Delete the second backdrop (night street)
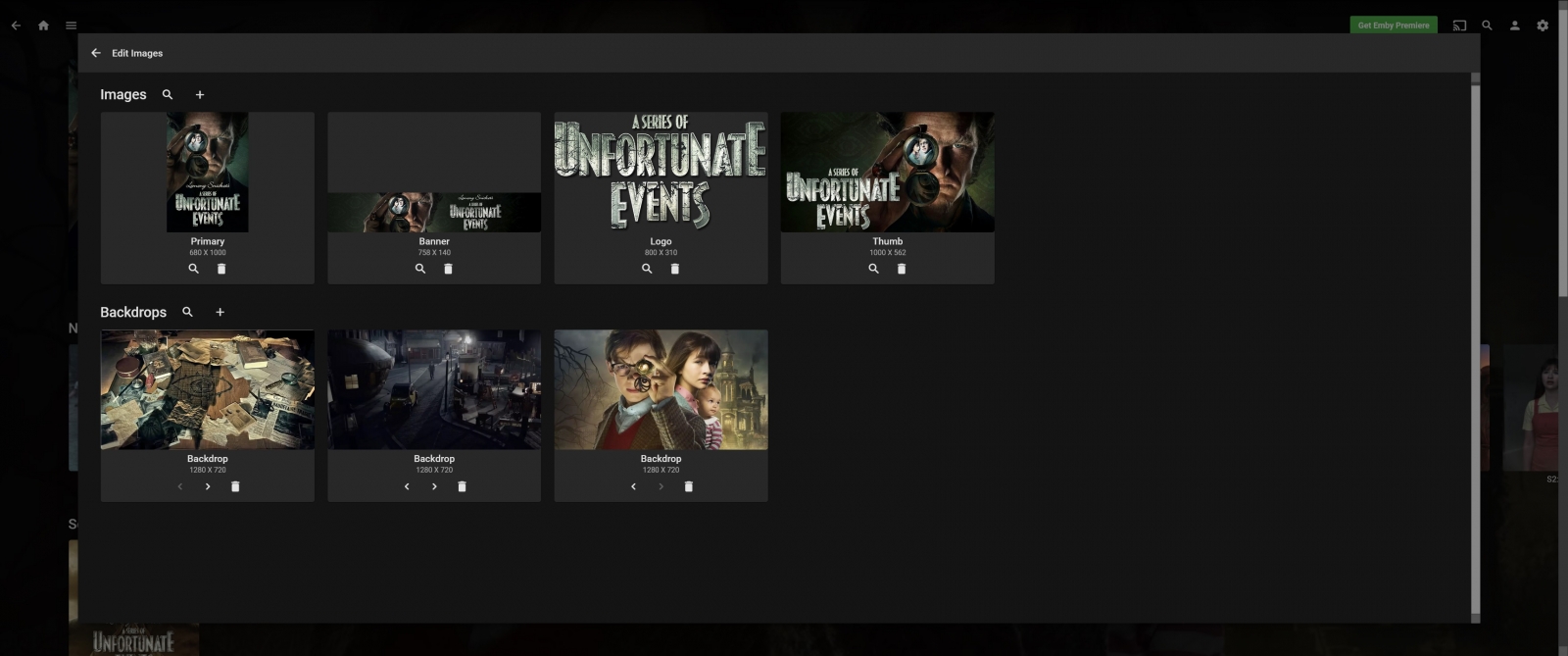Image resolution: width=1568 pixels, height=656 pixels. click(x=463, y=486)
